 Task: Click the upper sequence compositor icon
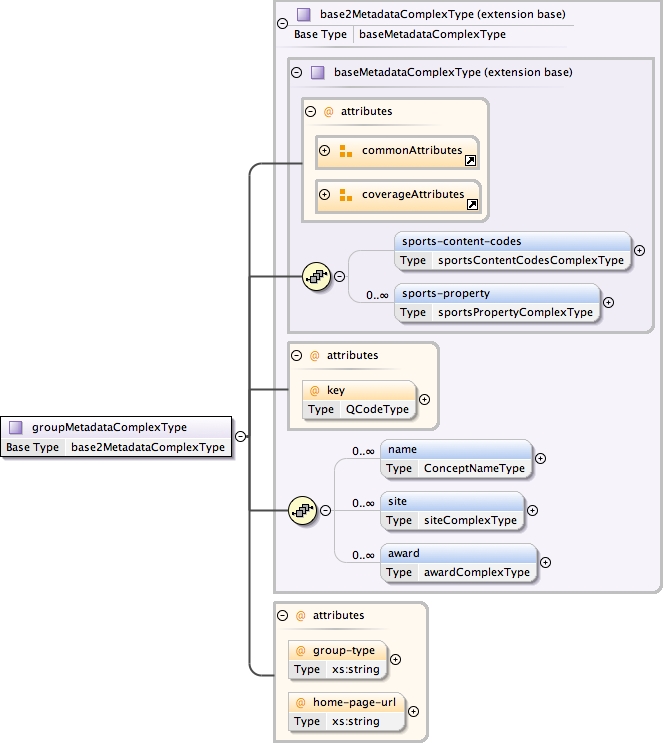[x=316, y=277]
